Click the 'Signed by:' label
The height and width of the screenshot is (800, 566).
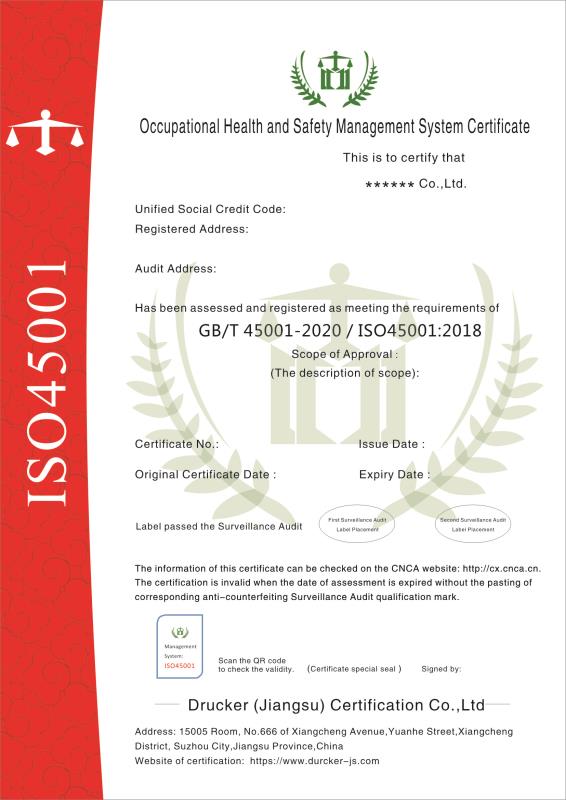point(441,669)
